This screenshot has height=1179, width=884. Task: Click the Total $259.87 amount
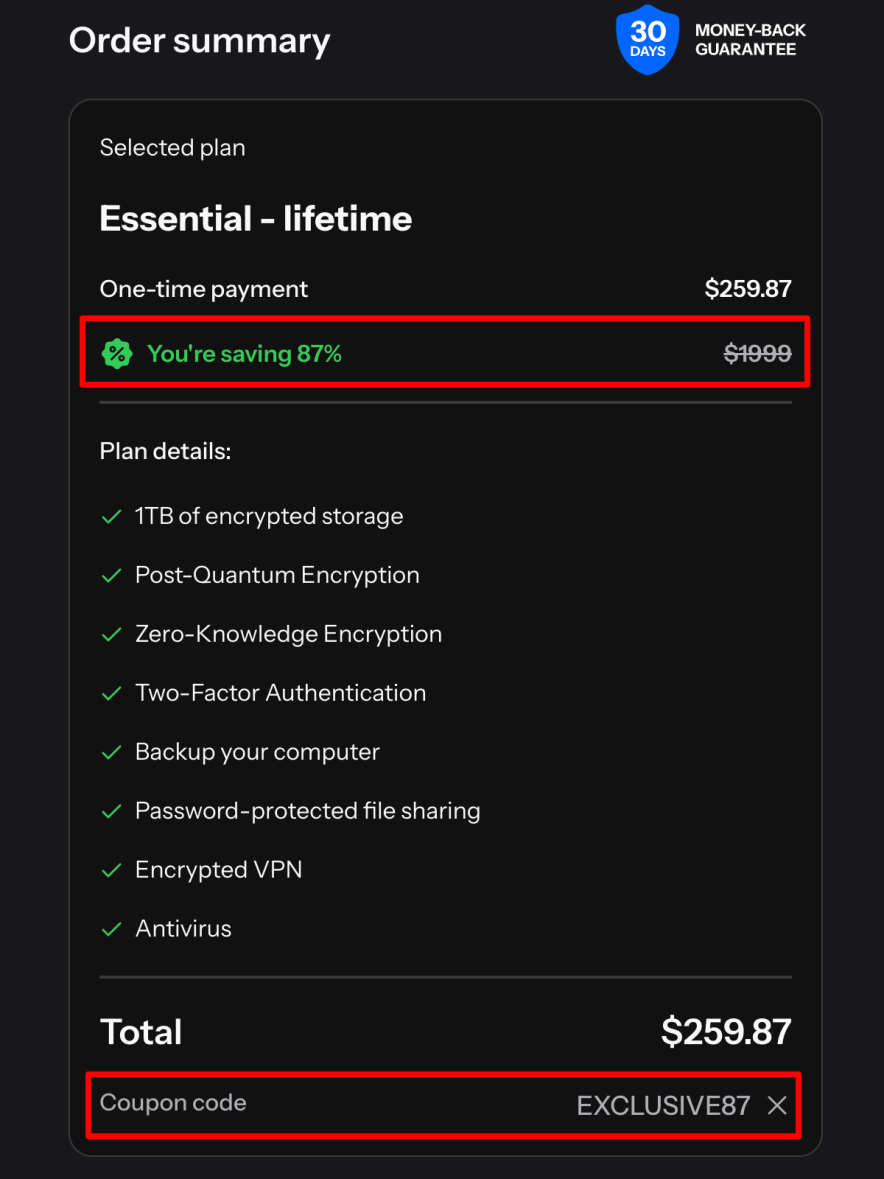pyautogui.click(x=726, y=1031)
